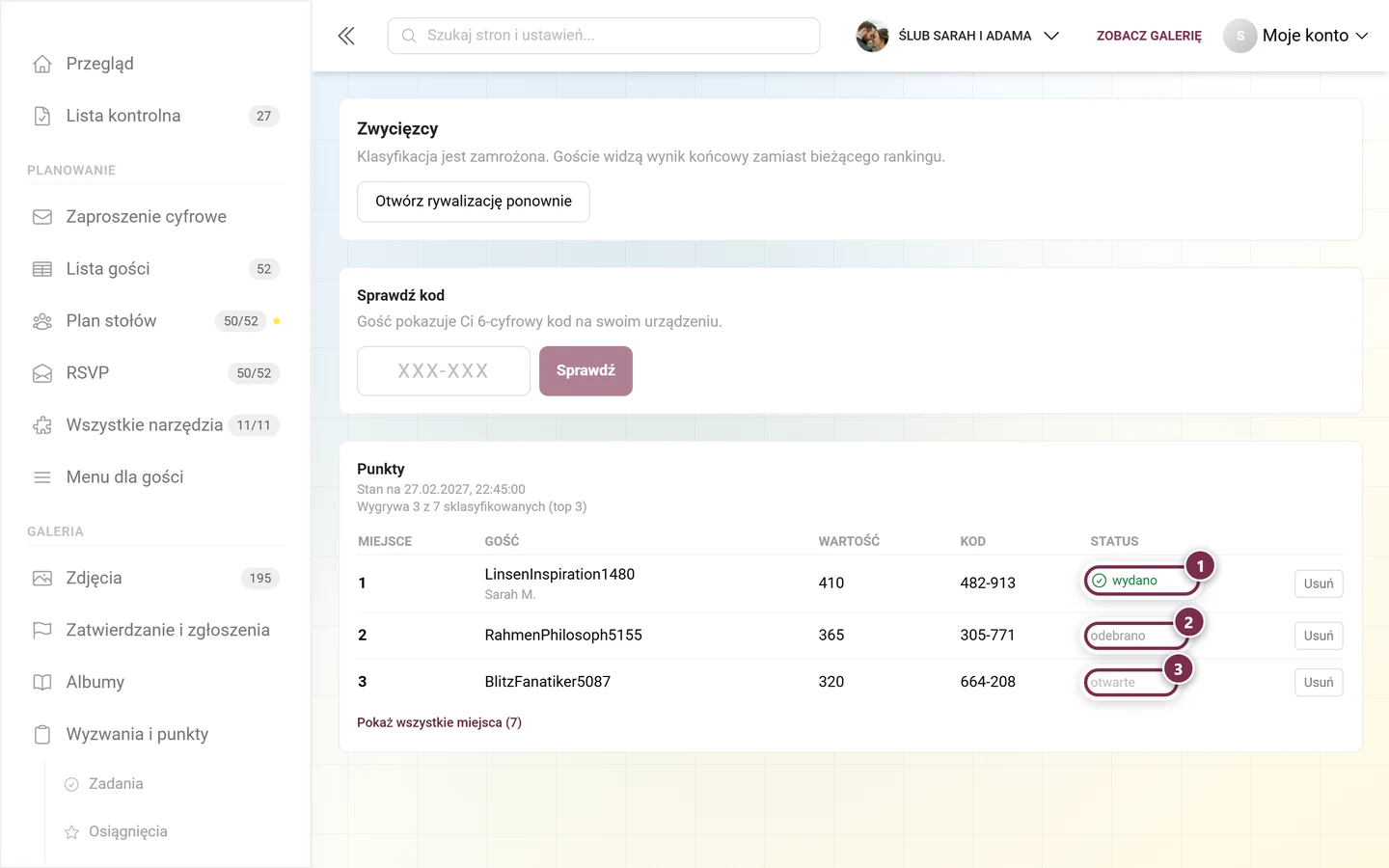Open Przegląd via the home icon
Screen dimensions: 1389x868
pyautogui.click(x=42, y=64)
